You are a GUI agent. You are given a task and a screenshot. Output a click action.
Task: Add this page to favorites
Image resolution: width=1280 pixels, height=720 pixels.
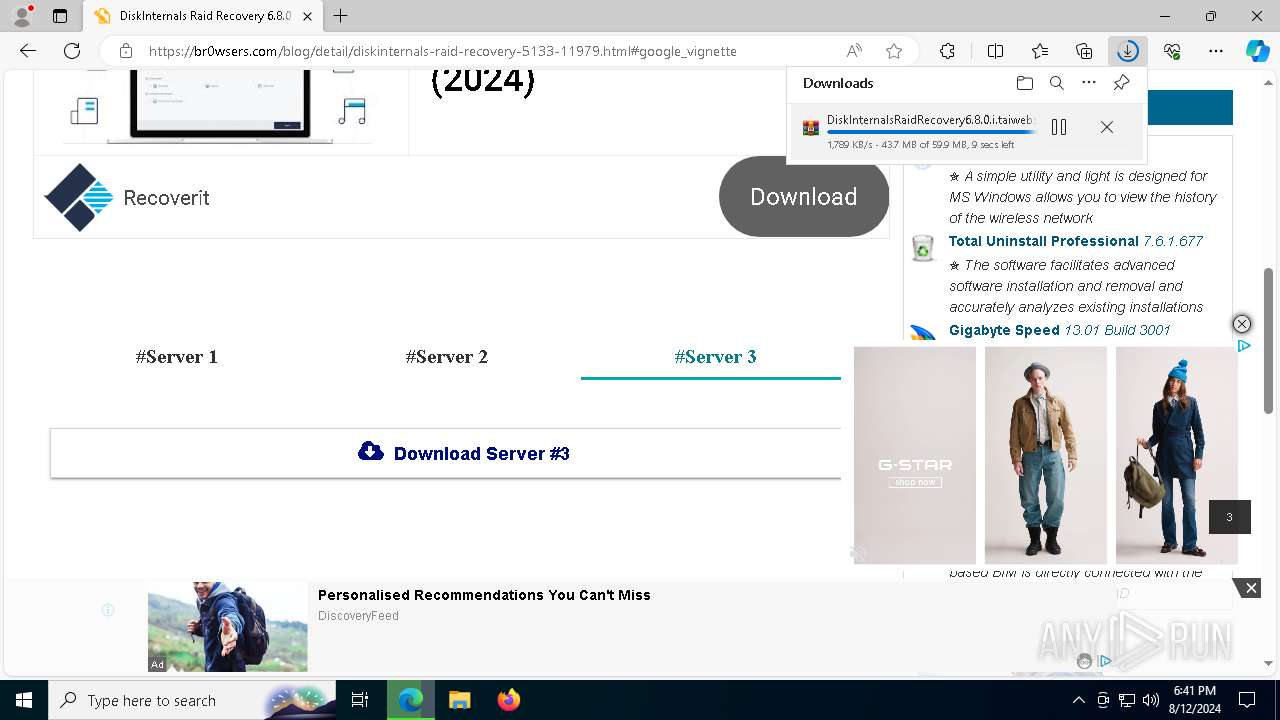pyautogui.click(x=894, y=51)
